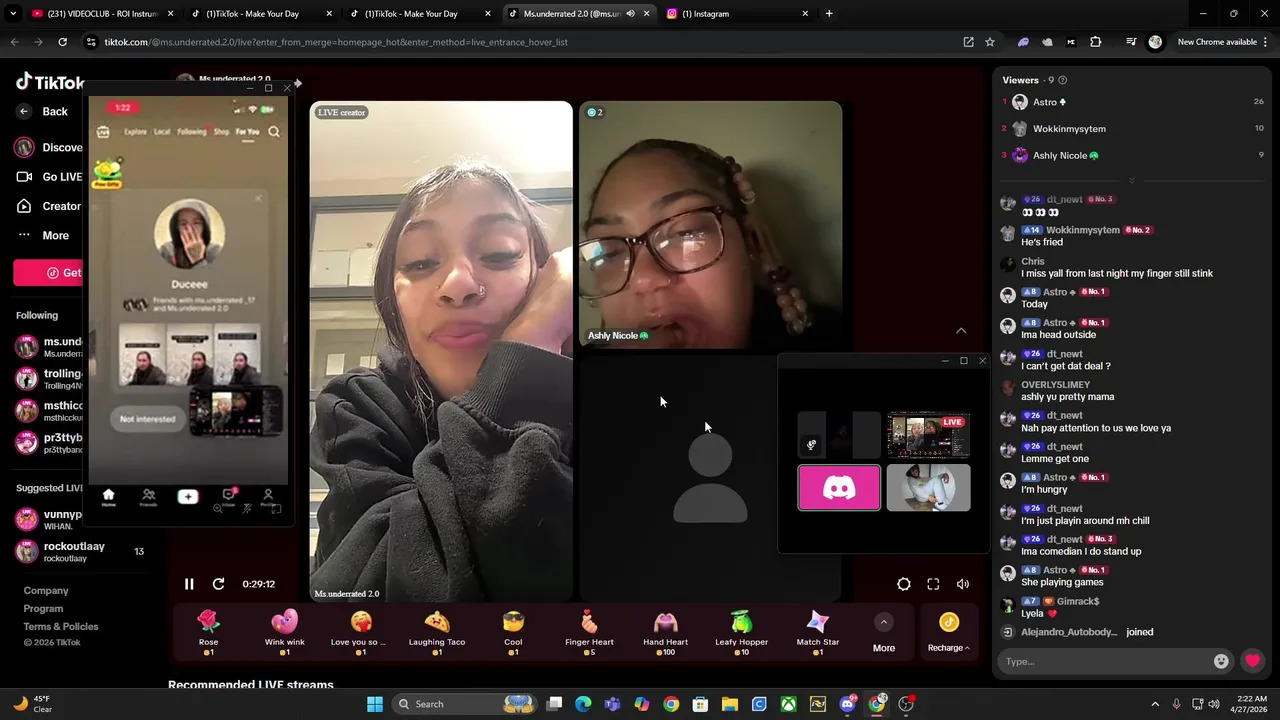Tap create plus button in phone window

[188, 496]
